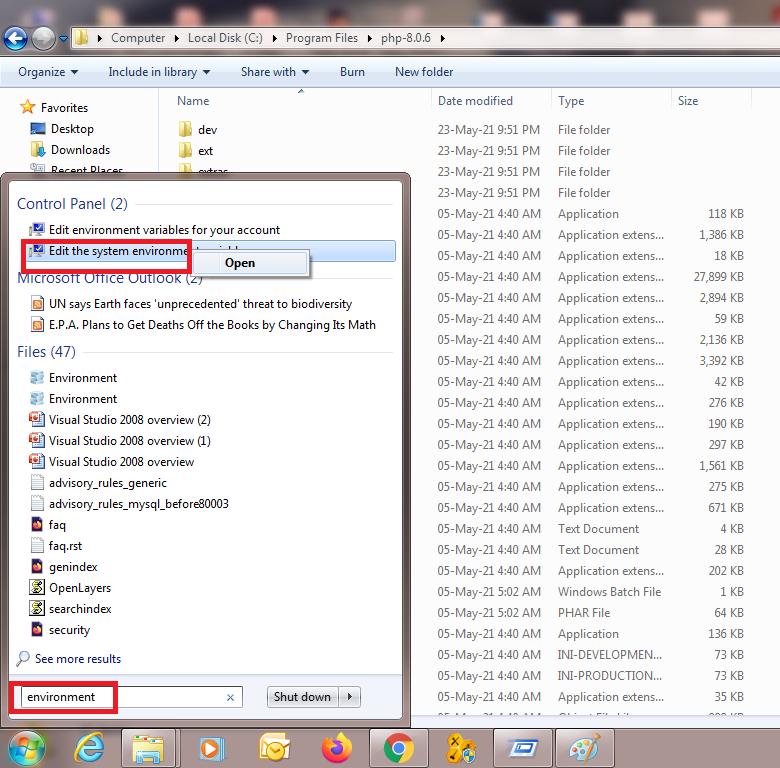Open Windows Media Player from the taskbar

click(x=211, y=748)
